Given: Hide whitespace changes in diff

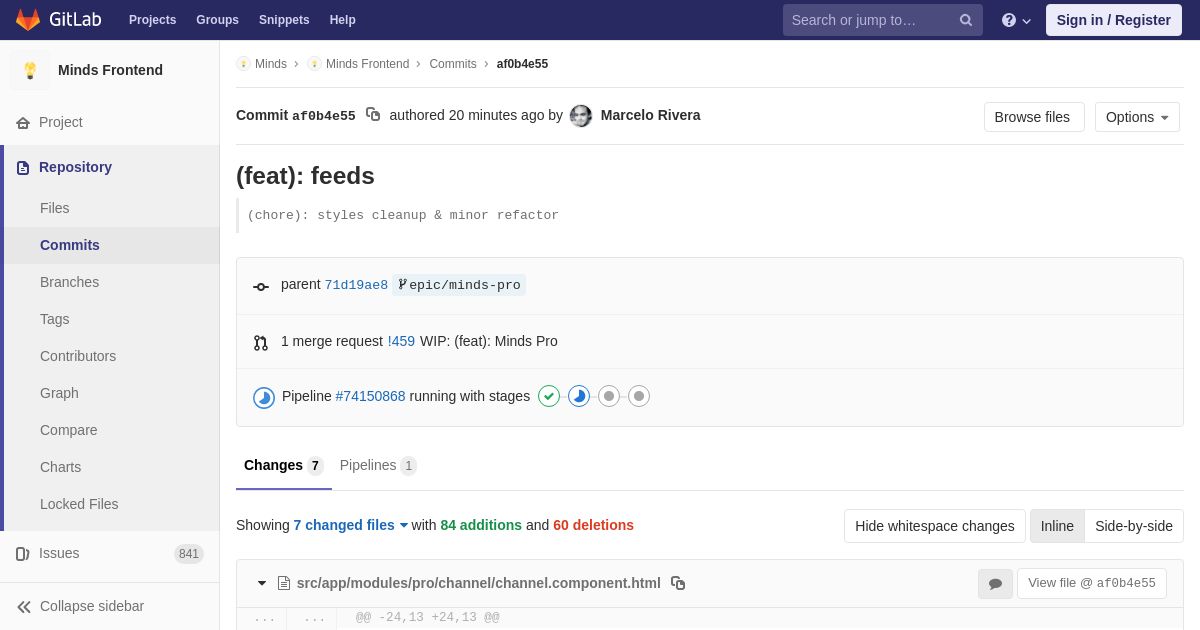Looking at the screenshot, I should pos(934,526).
